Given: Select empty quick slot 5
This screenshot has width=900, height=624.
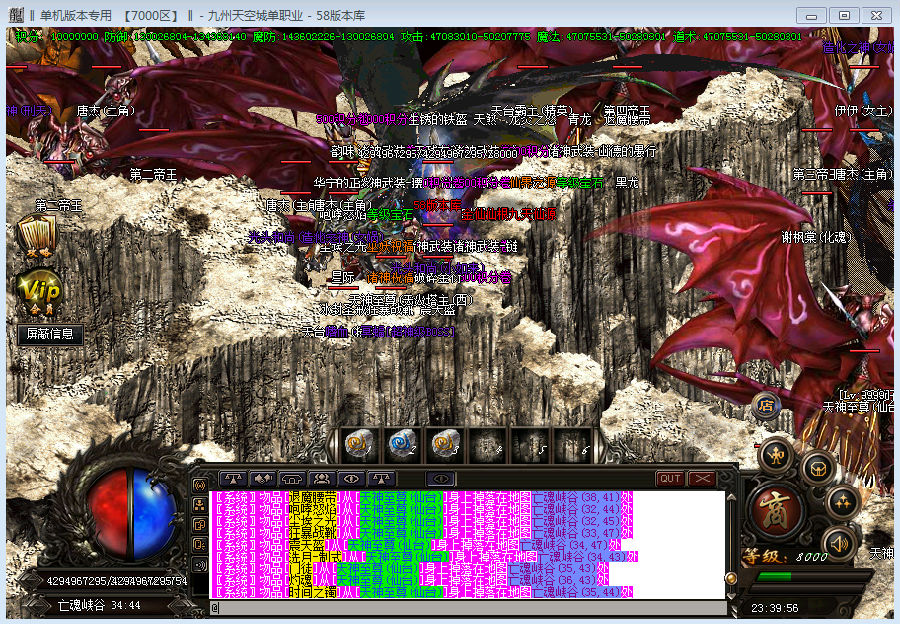Looking at the screenshot, I should click(x=530, y=443).
